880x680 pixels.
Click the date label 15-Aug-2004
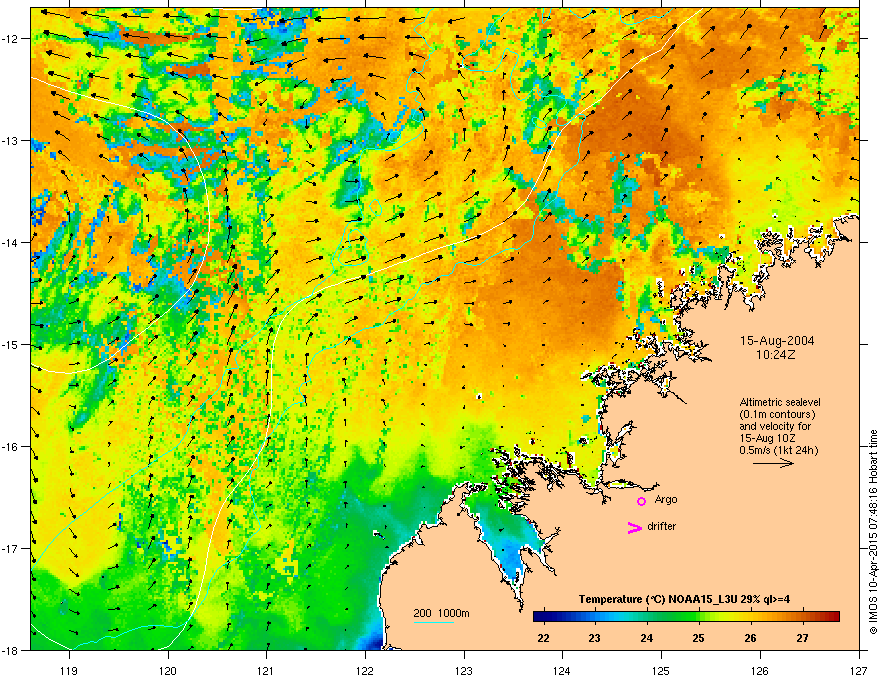(777, 341)
